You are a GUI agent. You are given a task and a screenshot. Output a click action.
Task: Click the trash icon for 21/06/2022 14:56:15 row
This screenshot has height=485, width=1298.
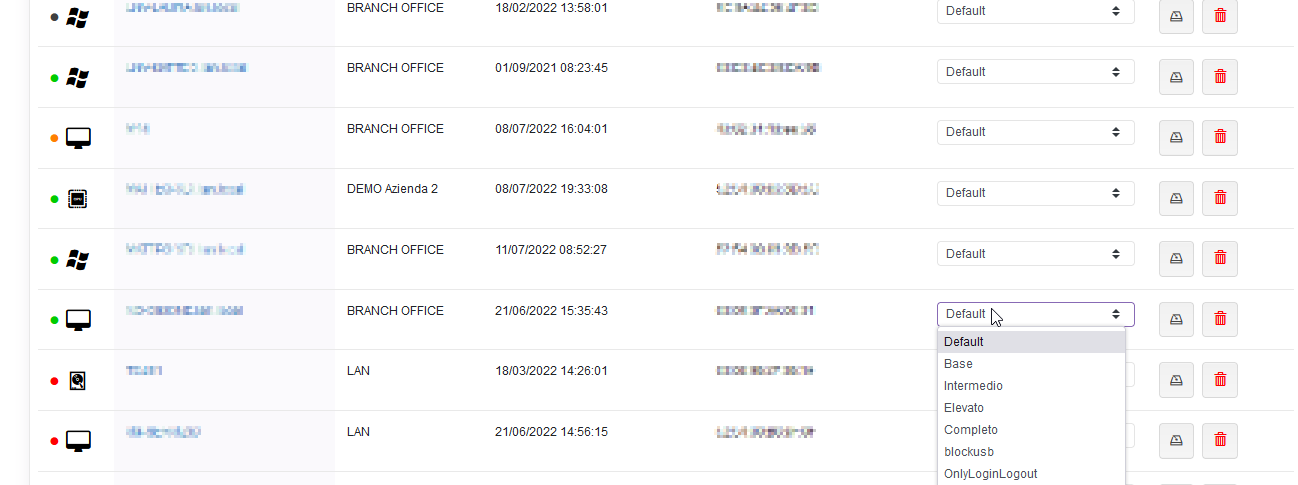coord(1219,441)
